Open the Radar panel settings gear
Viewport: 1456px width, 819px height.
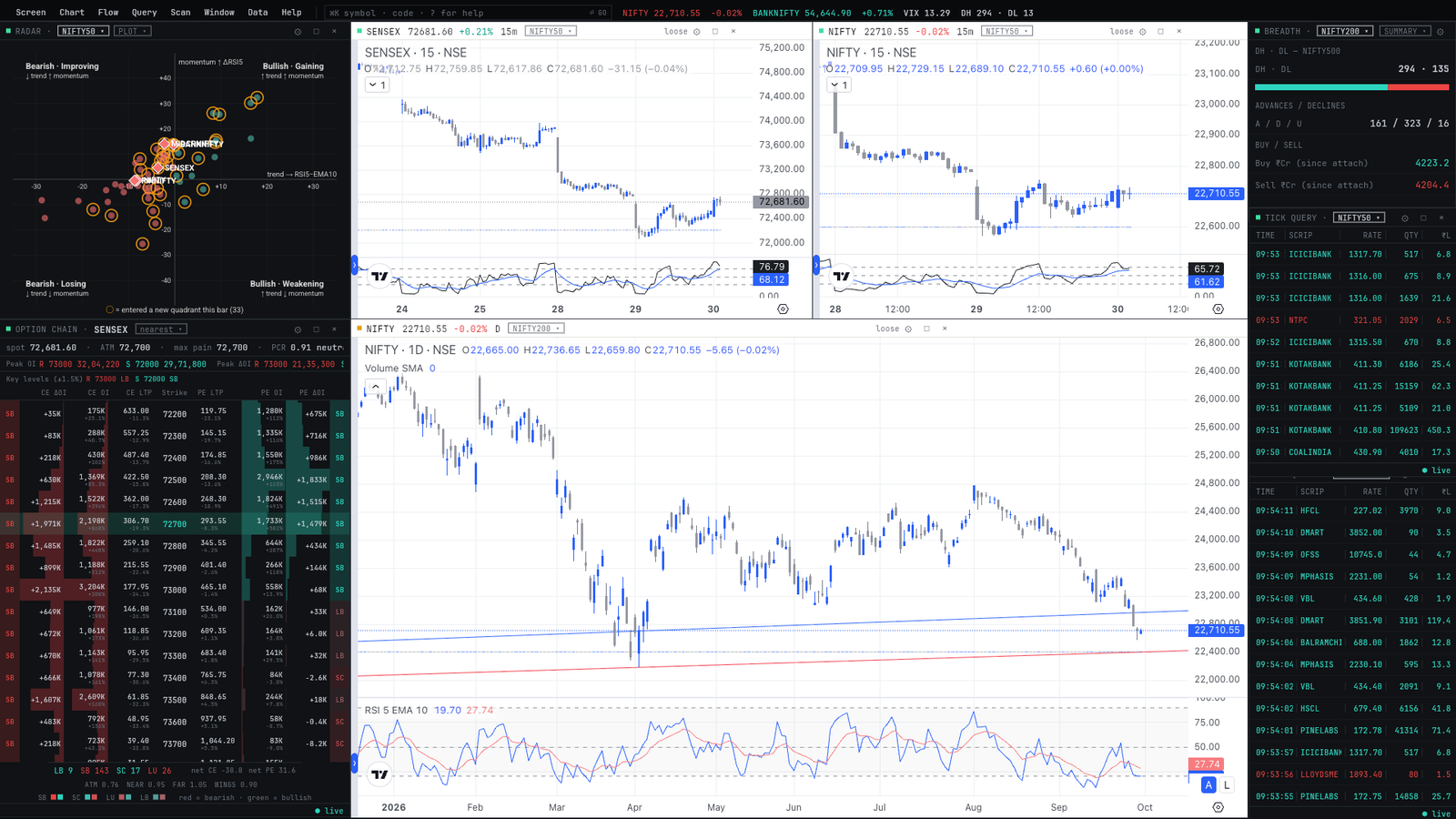298,31
